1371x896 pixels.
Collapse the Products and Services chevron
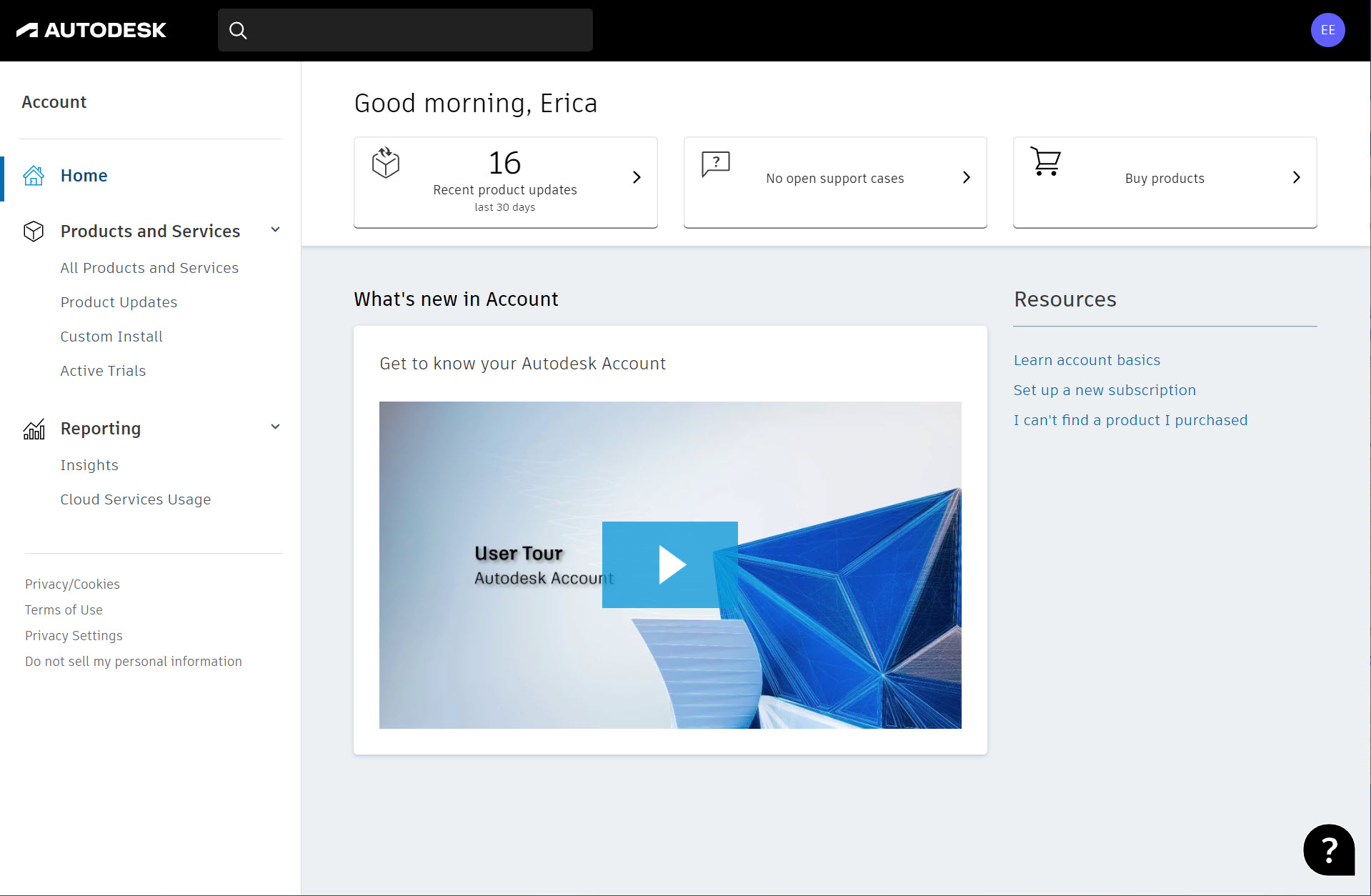tap(275, 230)
